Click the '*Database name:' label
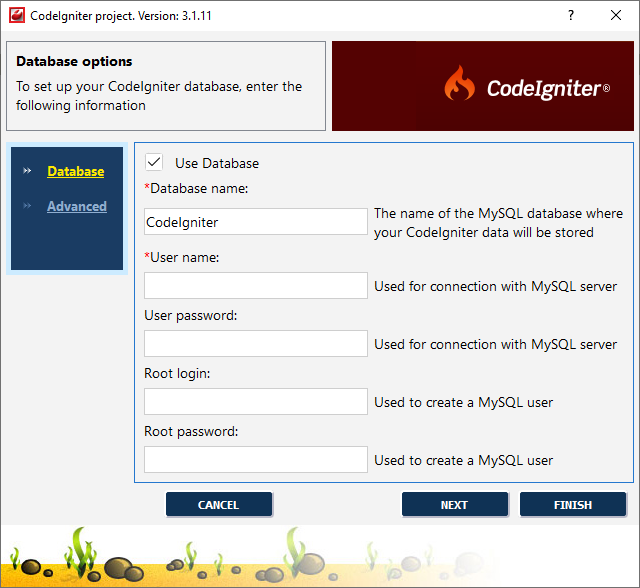Viewport: 640px width, 588px height. (x=196, y=189)
